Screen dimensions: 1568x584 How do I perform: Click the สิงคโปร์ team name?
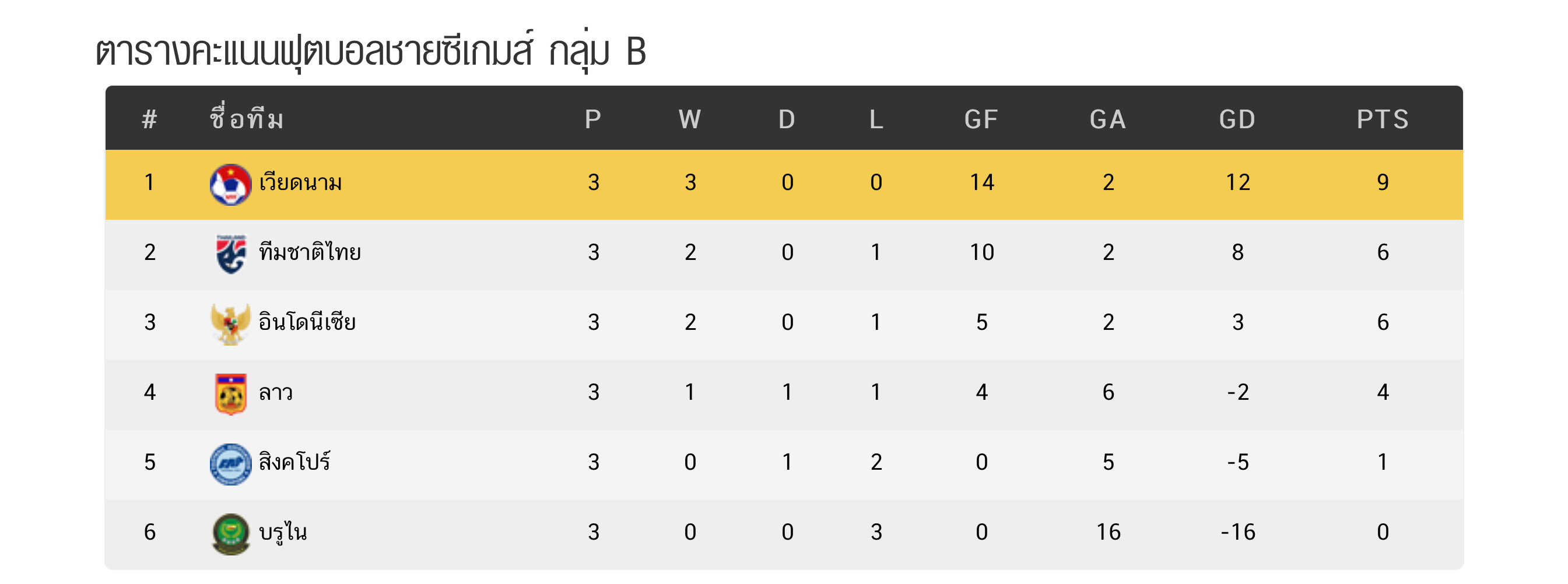click(294, 462)
